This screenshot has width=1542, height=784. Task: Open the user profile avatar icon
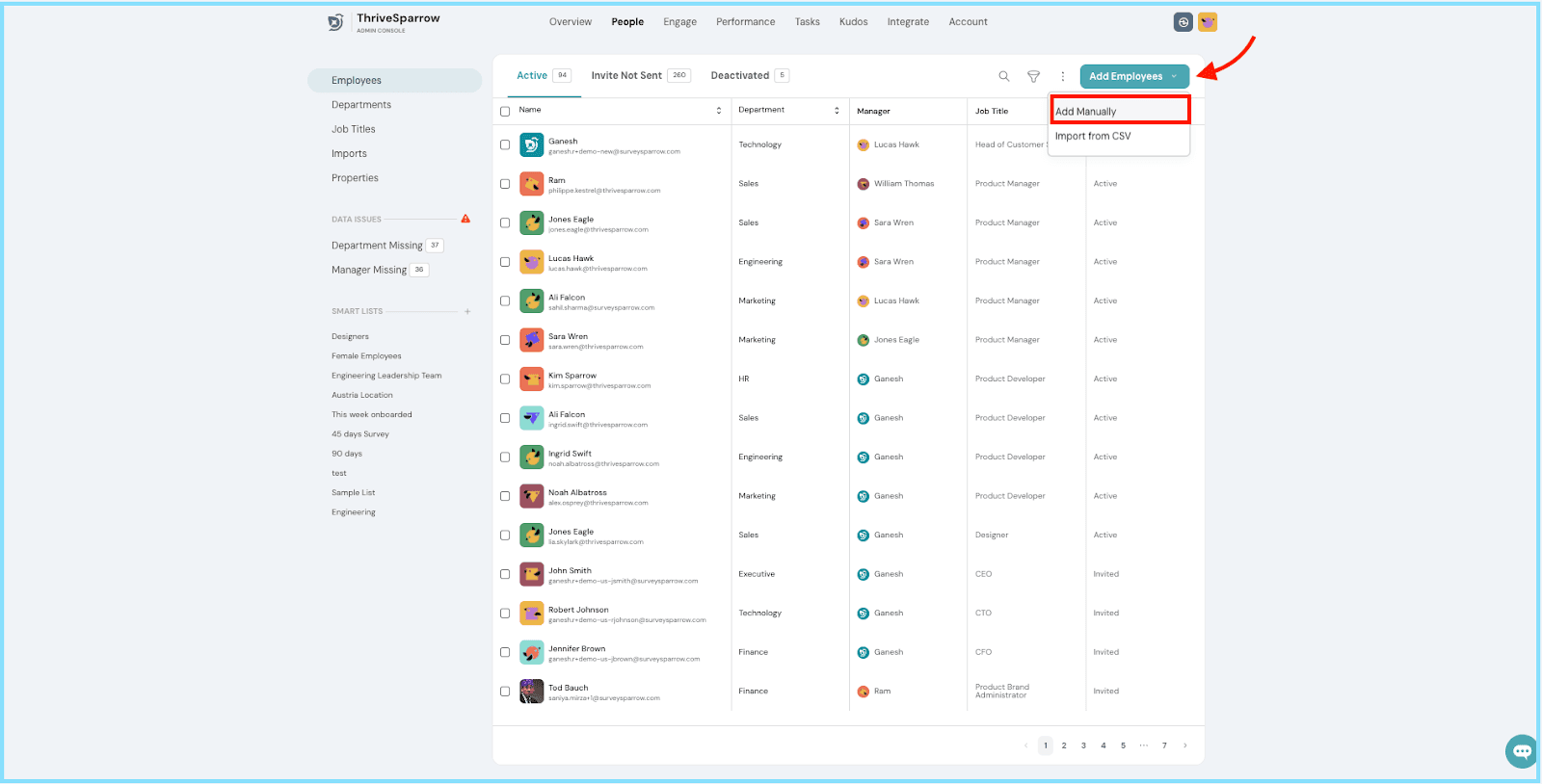coord(1208,22)
